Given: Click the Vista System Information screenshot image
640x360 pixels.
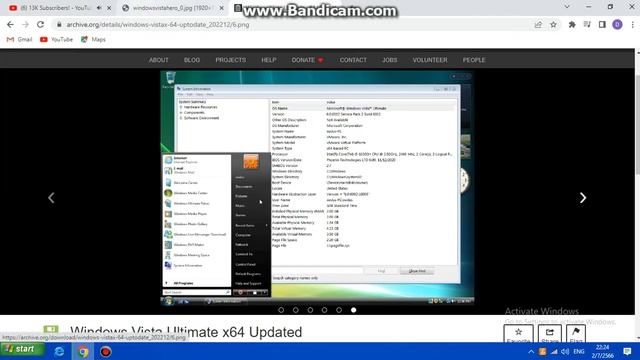Looking at the screenshot, I should (317, 188).
